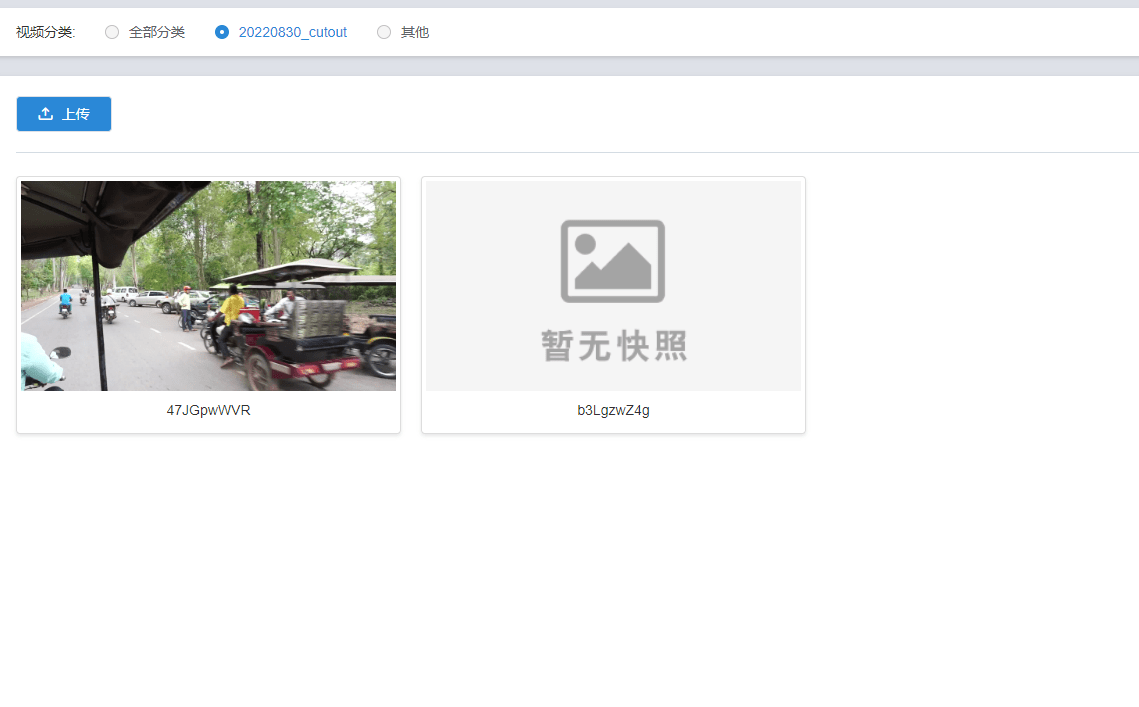Select the 全部分类 radio button
This screenshot has height=707, width=1139.
pyautogui.click(x=112, y=32)
